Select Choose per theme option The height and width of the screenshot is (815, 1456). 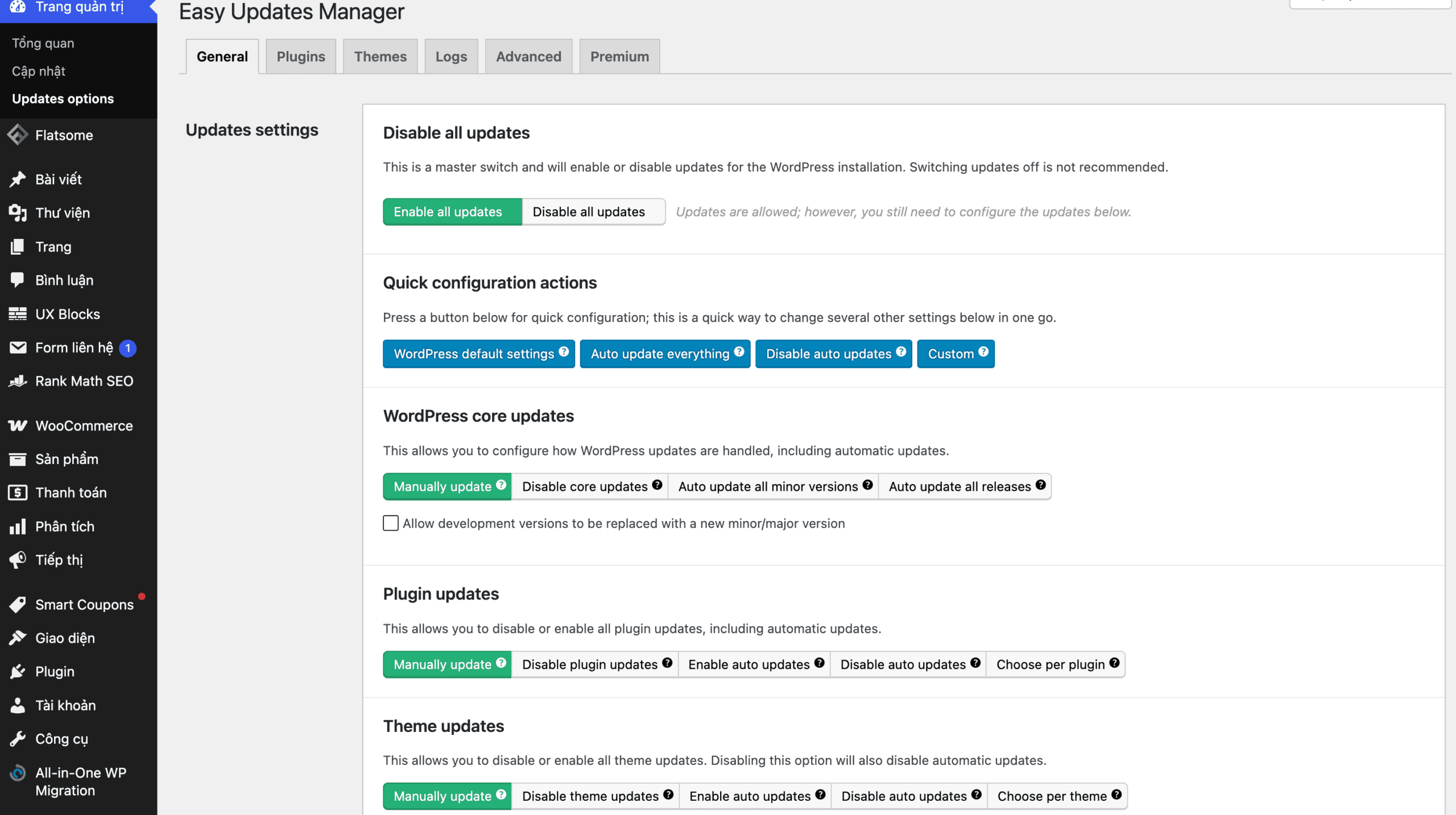point(1057,796)
